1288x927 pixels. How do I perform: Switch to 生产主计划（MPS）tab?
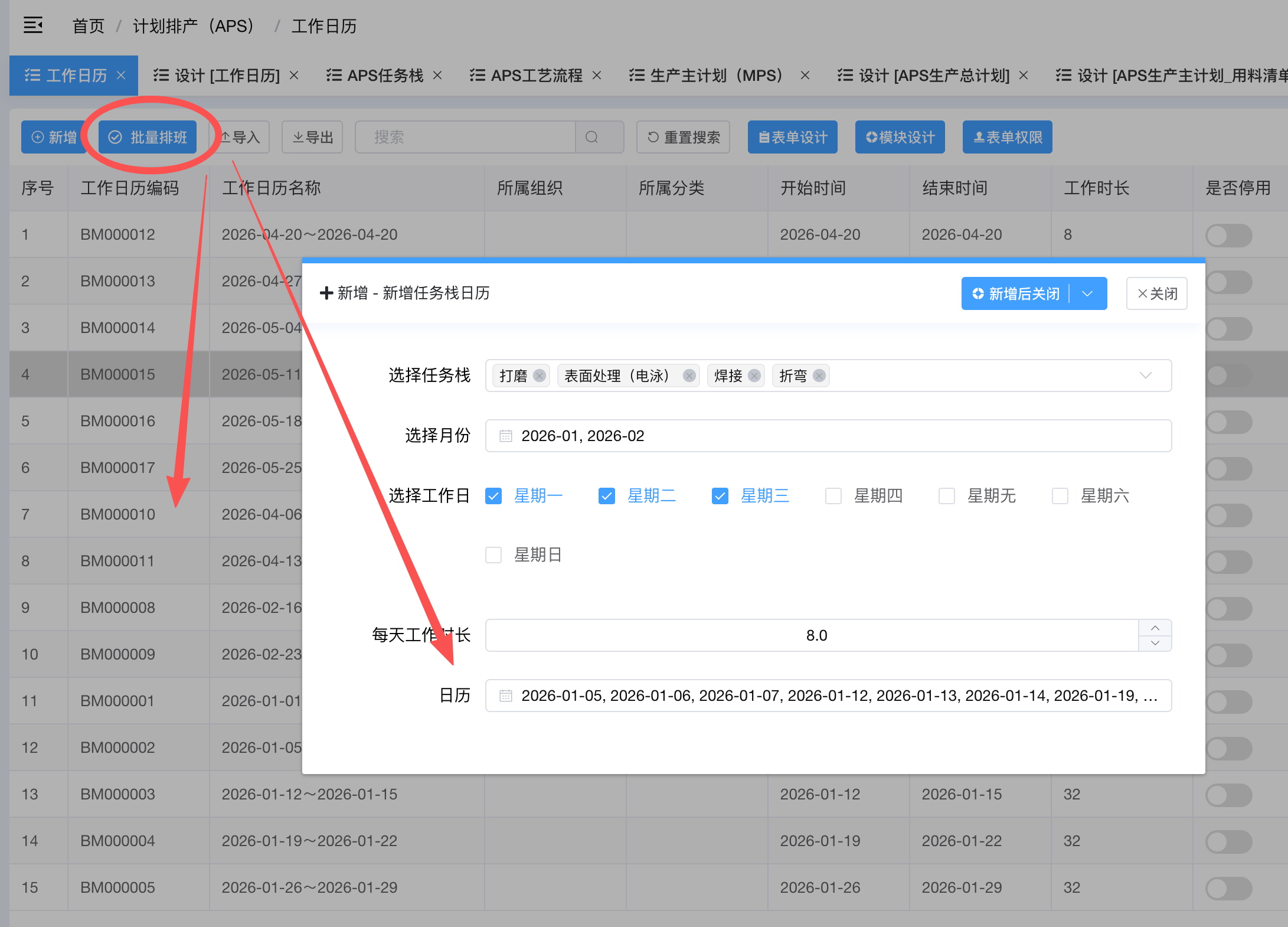[716, 76]
